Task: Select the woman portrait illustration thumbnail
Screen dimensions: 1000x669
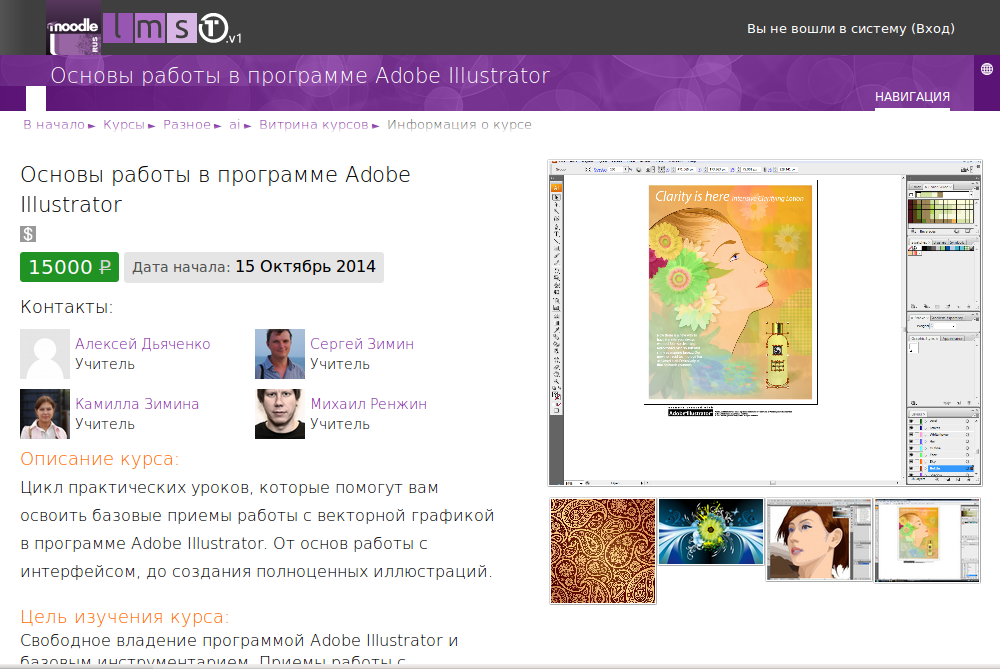Action: 819,540
